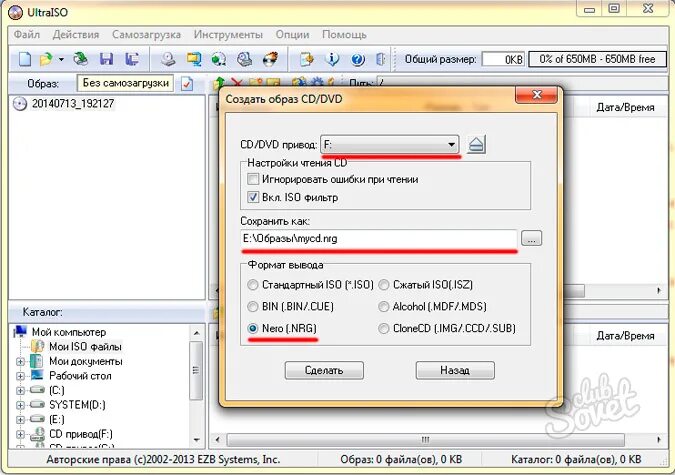Toggle Игнорировать ошибки при чтении checkbox

click(x=253, y=179)
